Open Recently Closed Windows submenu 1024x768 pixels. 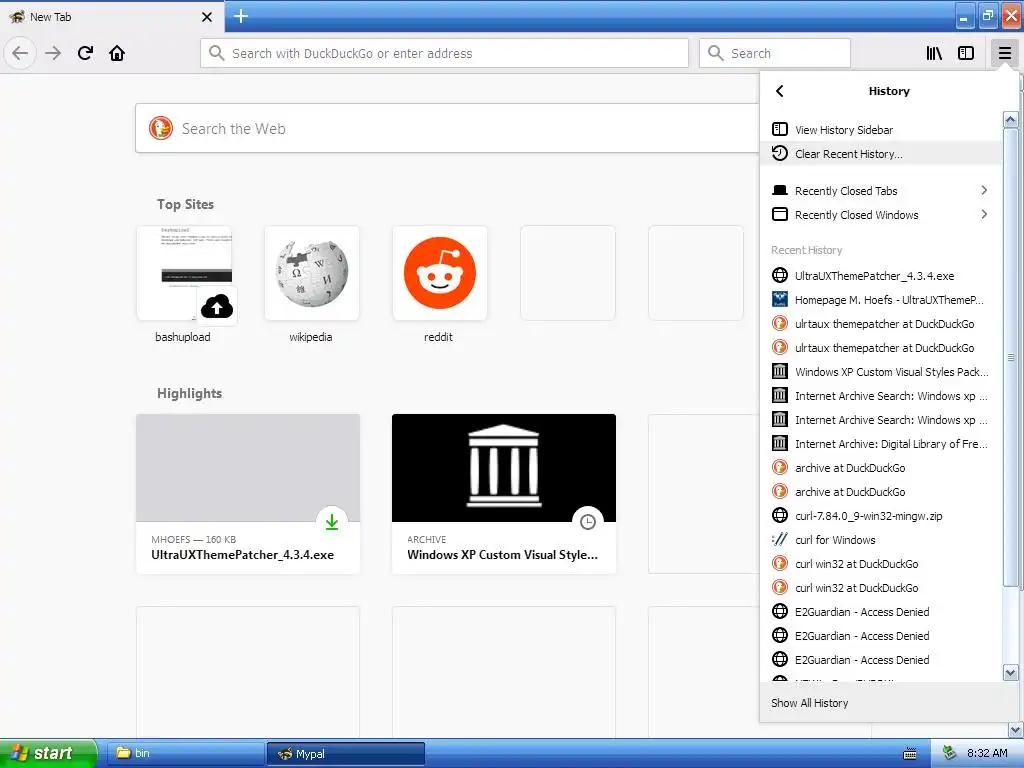(x=881, y=215)
